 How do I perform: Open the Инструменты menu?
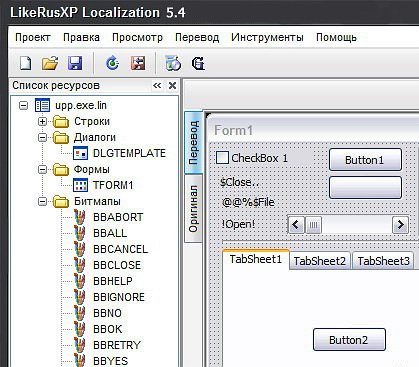(x=267, y=37)
